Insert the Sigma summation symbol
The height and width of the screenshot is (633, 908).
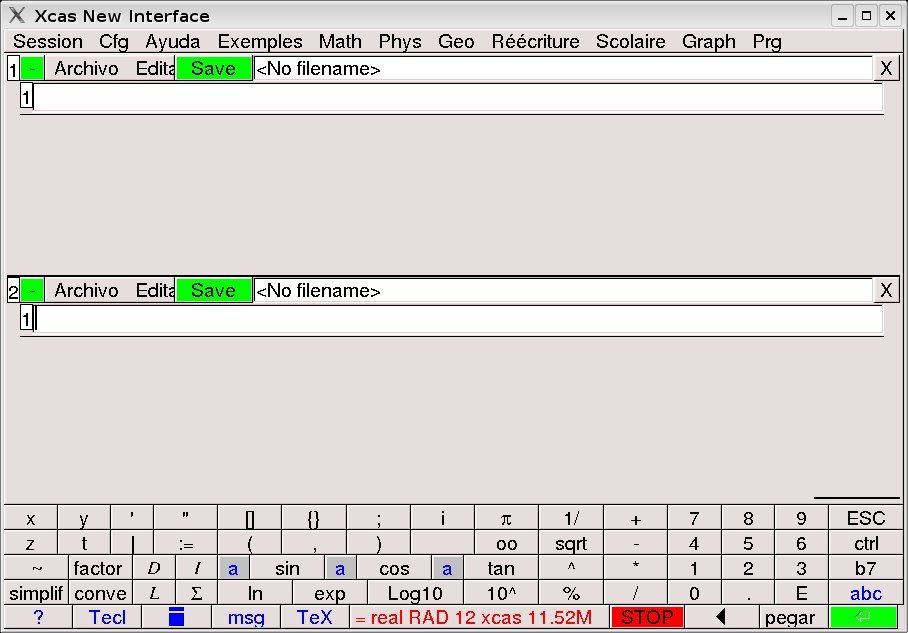click(196, 593)
